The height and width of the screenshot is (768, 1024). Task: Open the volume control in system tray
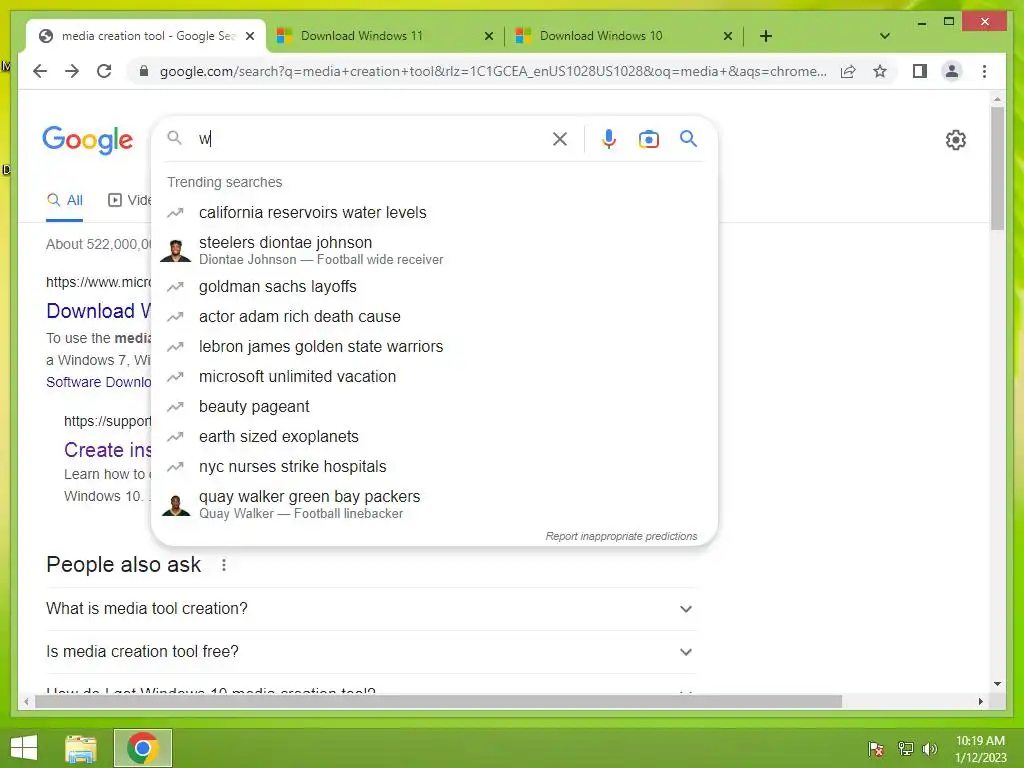[x=929, y=749]
